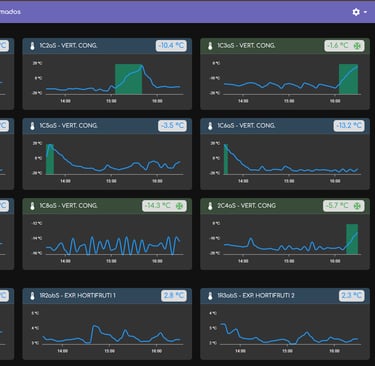Screen dimensions: 375x366
Task: Click the green highlighted band in the 1C6aS chart
Action: (x=226, y=159)
